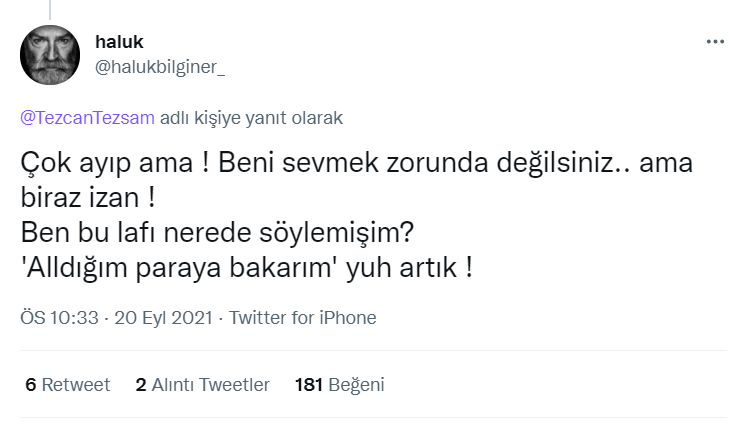Click the quote tweet count "2"
The height and width of the screenshot is (429, 729).
(x=141, y=384)
